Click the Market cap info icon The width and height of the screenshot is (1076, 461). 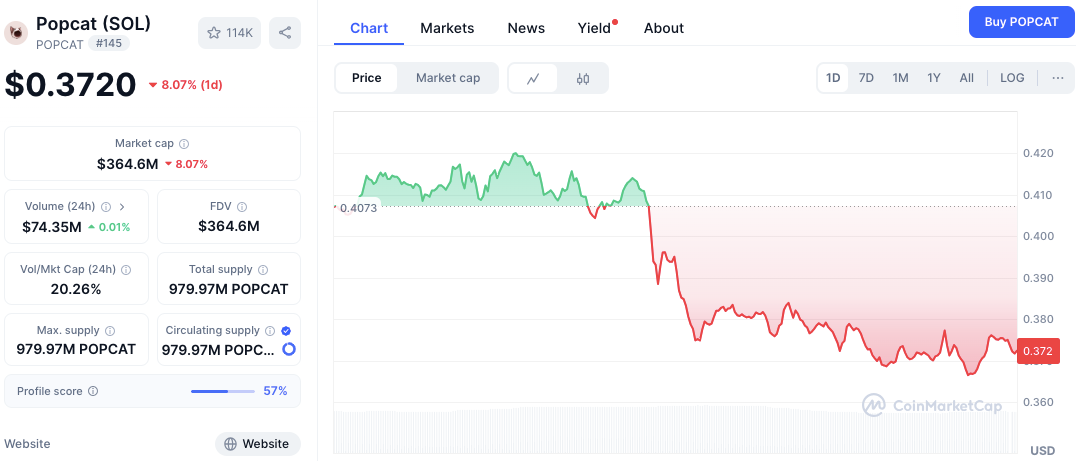click(184, 144)
